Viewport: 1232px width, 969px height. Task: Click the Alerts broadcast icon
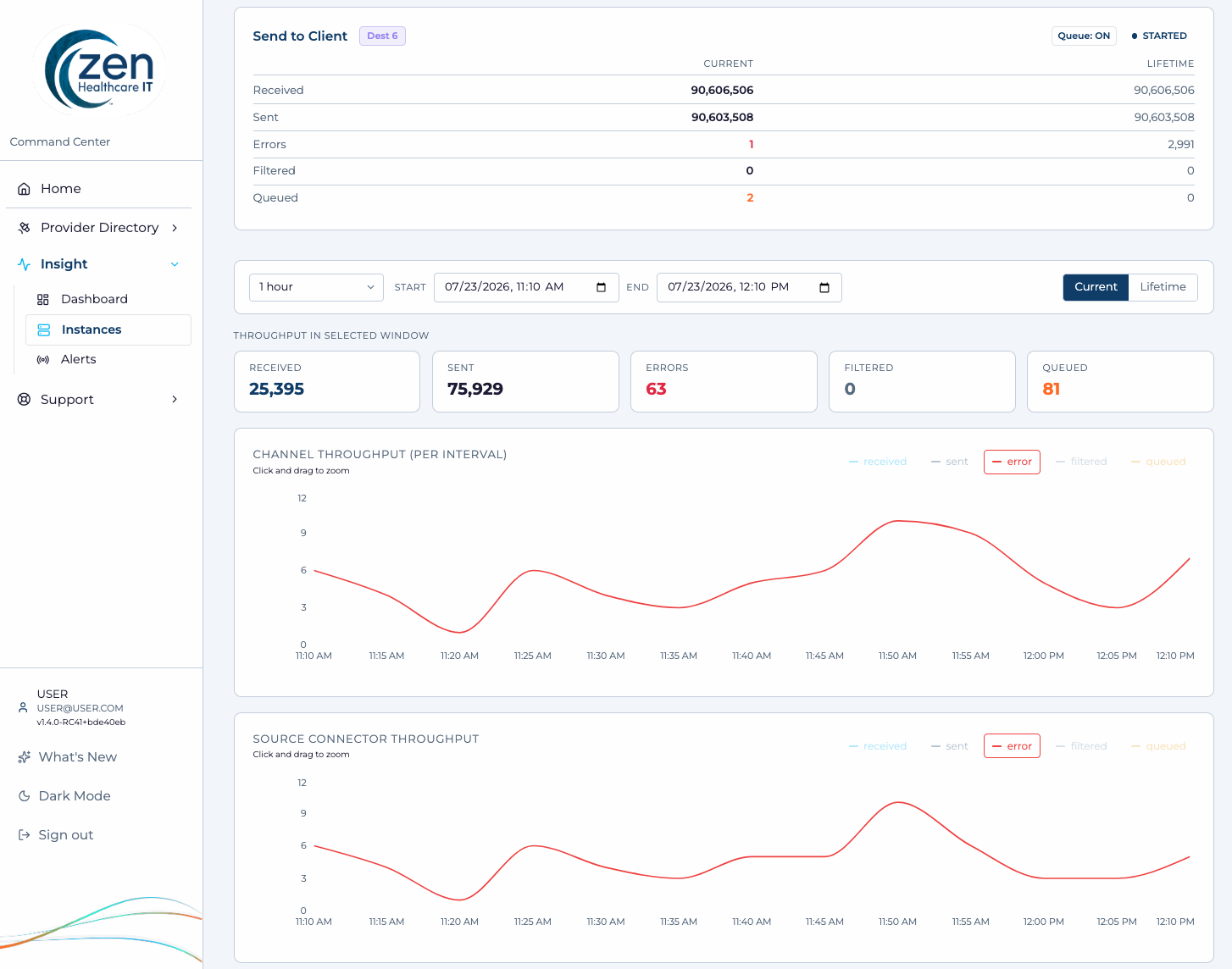43,359
